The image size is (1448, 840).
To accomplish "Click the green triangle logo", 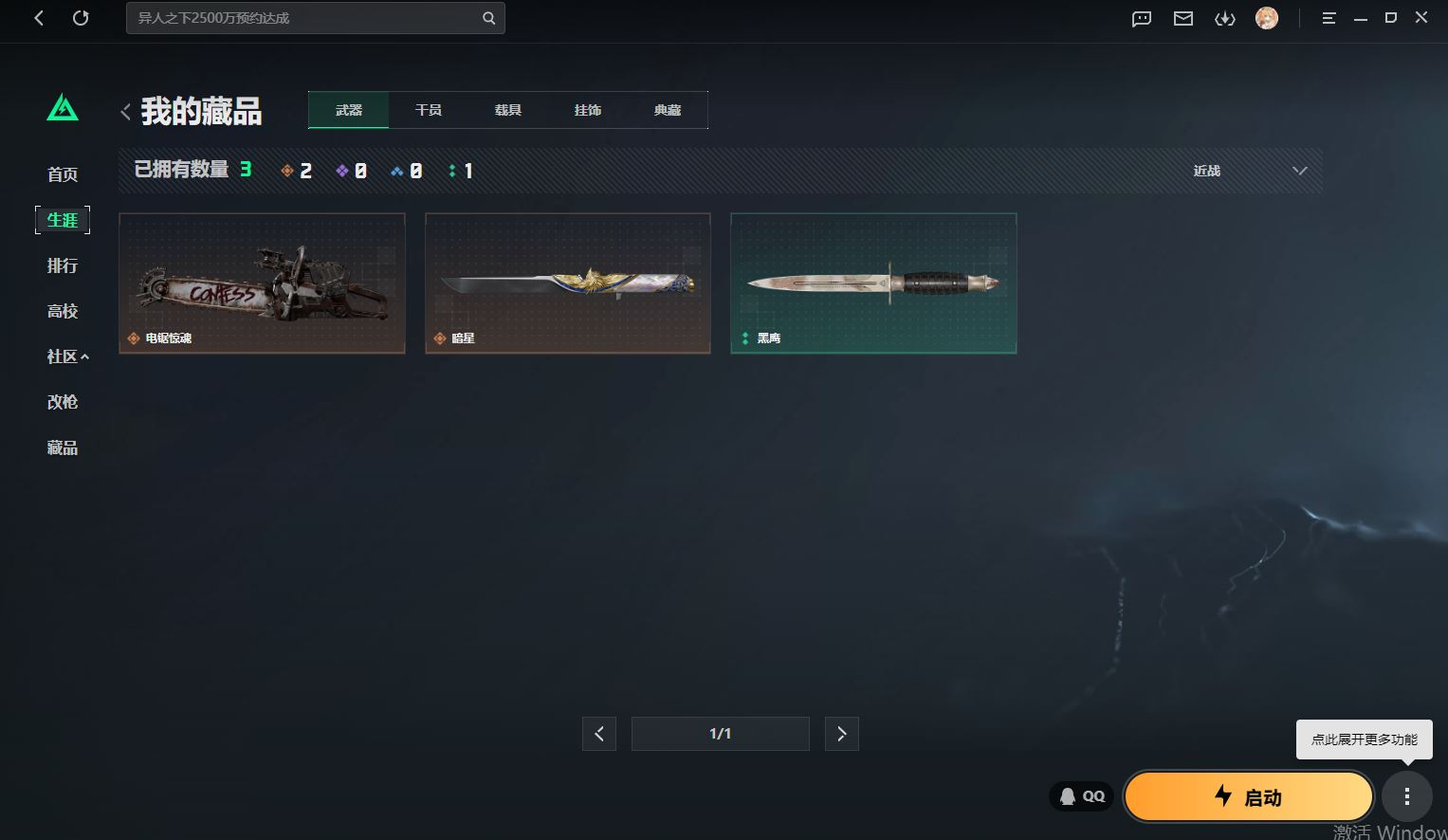I will click(63, 108).
